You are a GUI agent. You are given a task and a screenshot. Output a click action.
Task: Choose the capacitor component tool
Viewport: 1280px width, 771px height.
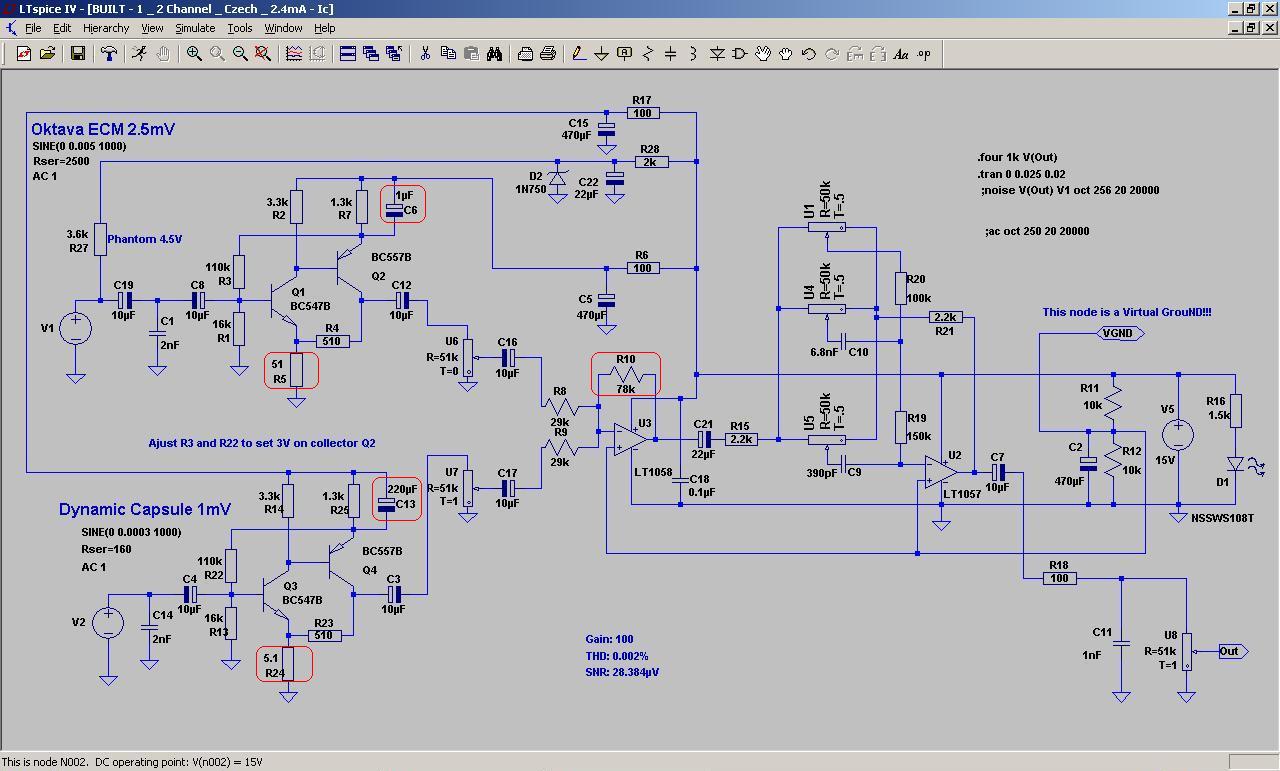pos(670,54)
